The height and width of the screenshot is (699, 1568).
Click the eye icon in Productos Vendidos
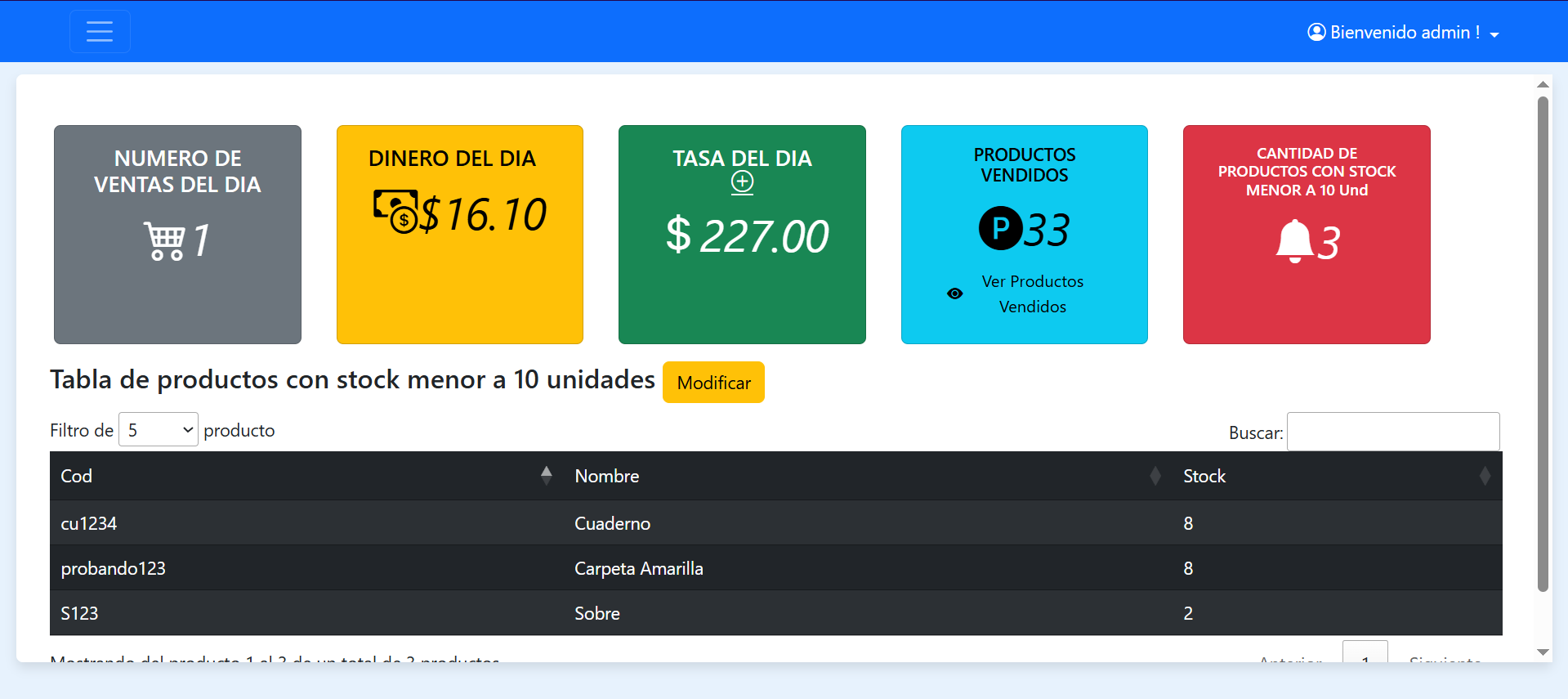pyautogui.click(x=954, y=293)
